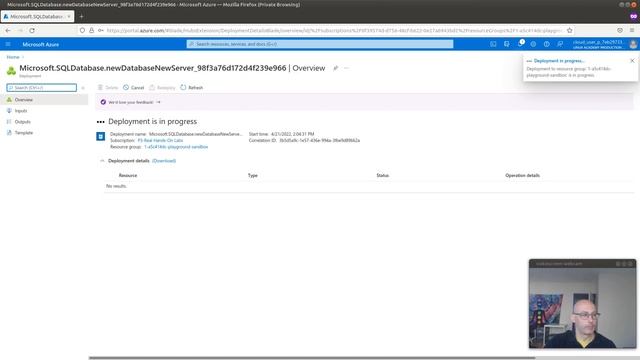Viewport: 640px width, 360px height.
Task: Close the Microsoft.SQLDatabase browser tab
Action: [x=69, y=17]
